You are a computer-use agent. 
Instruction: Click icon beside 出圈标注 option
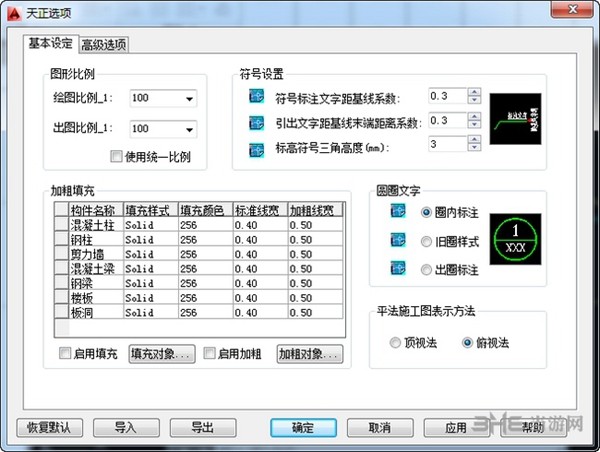[398, 268]
